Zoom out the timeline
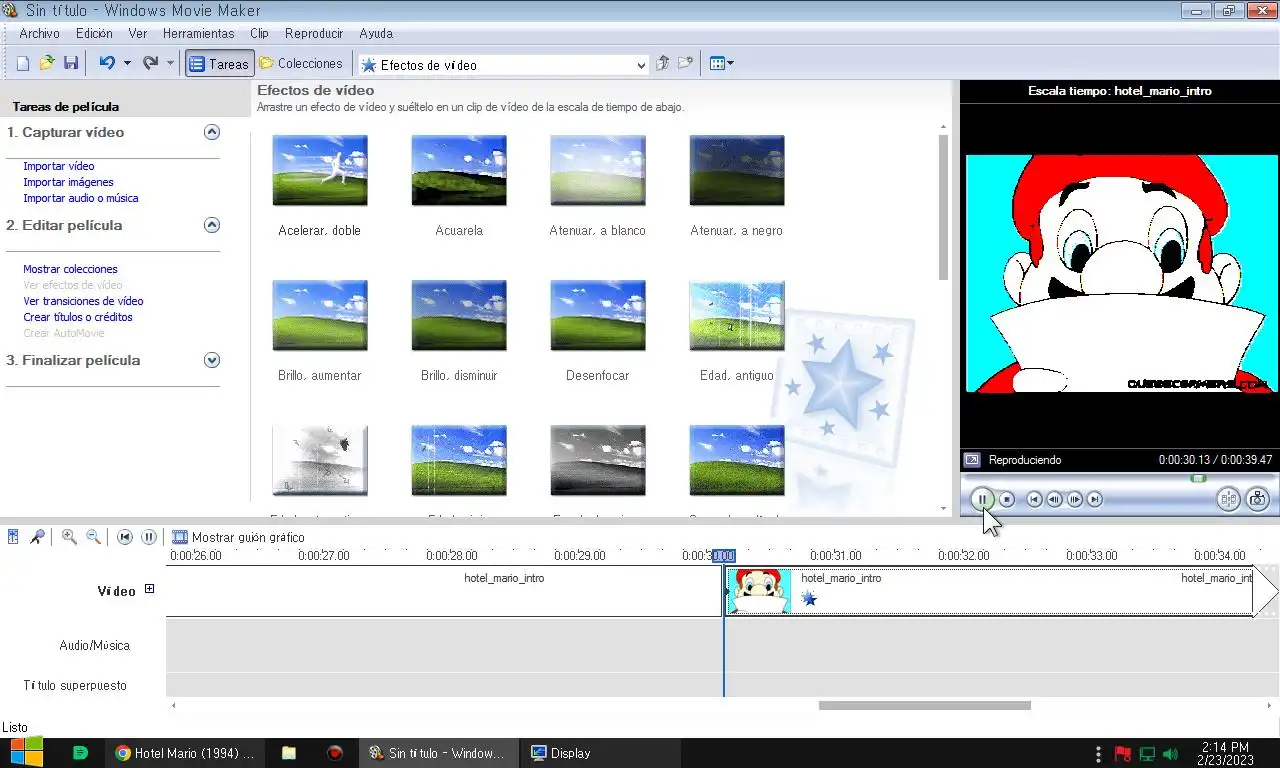The image size is (1280, 768). coord(93,537)
